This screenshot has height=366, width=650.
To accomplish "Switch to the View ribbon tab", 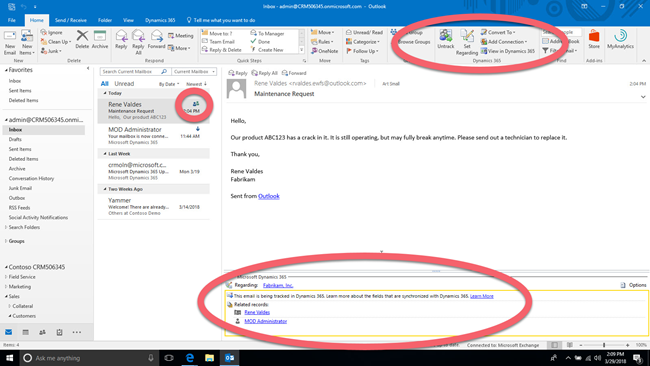I will click(128, 20).
